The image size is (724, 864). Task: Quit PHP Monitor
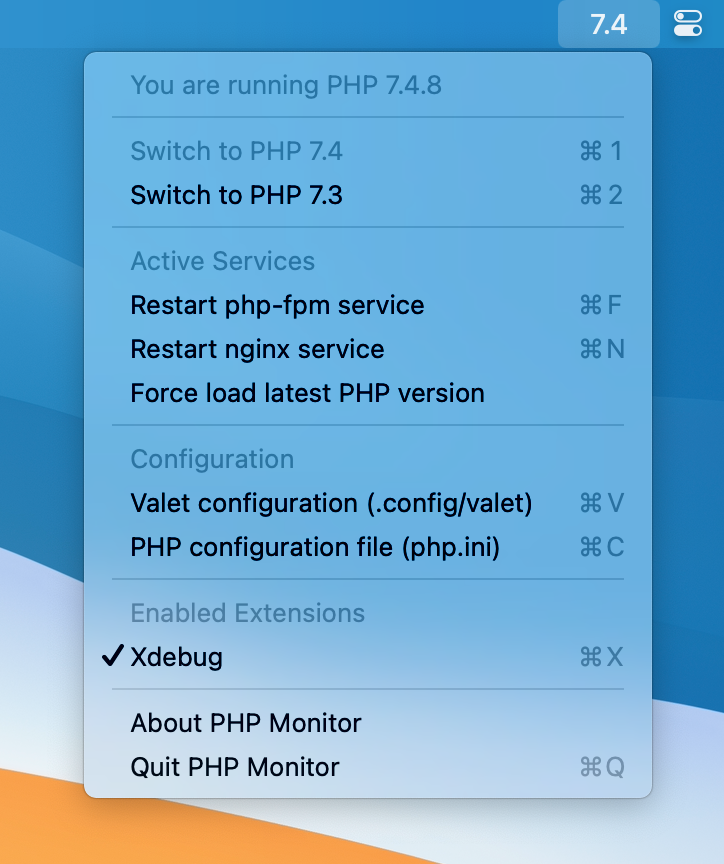(x=368, y=767)
